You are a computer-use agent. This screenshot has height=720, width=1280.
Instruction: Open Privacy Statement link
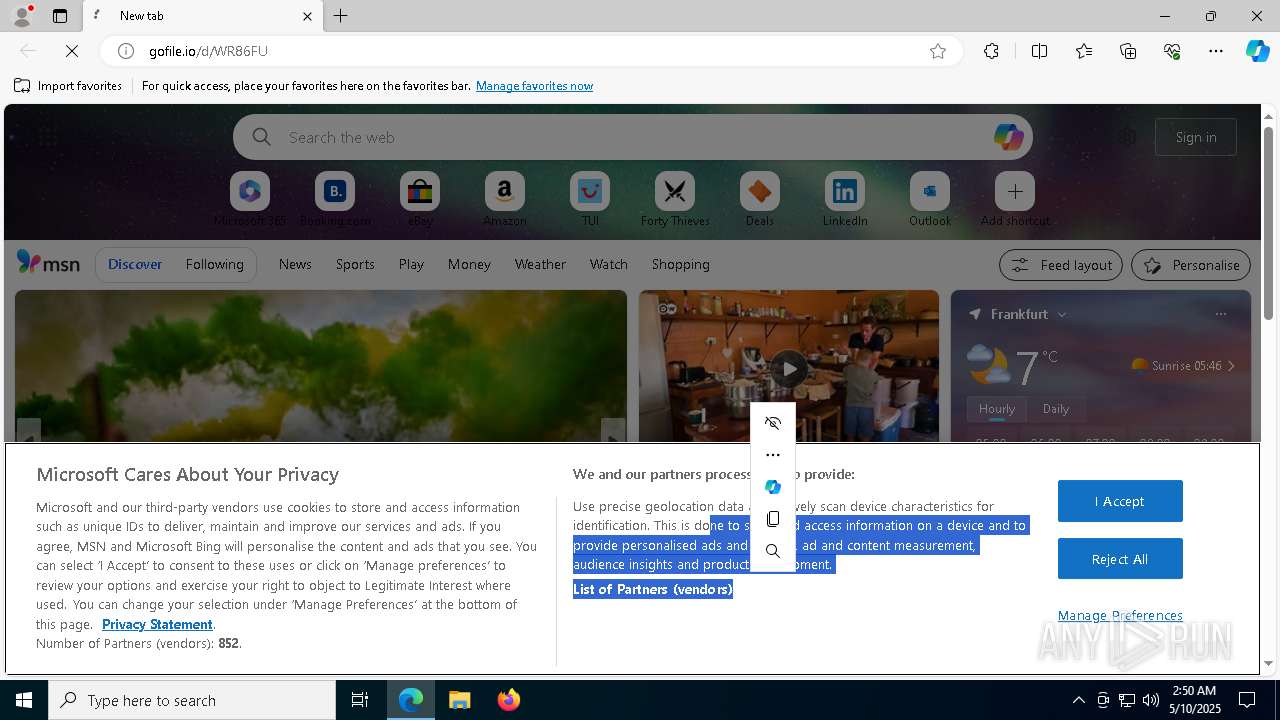coord(157,624)
